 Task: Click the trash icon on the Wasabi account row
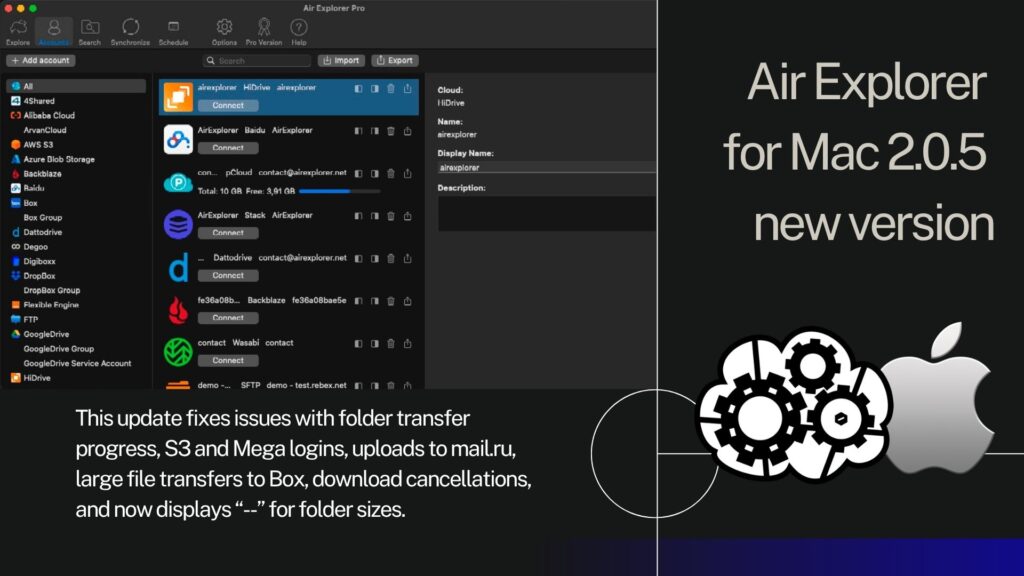click(391, 343)
